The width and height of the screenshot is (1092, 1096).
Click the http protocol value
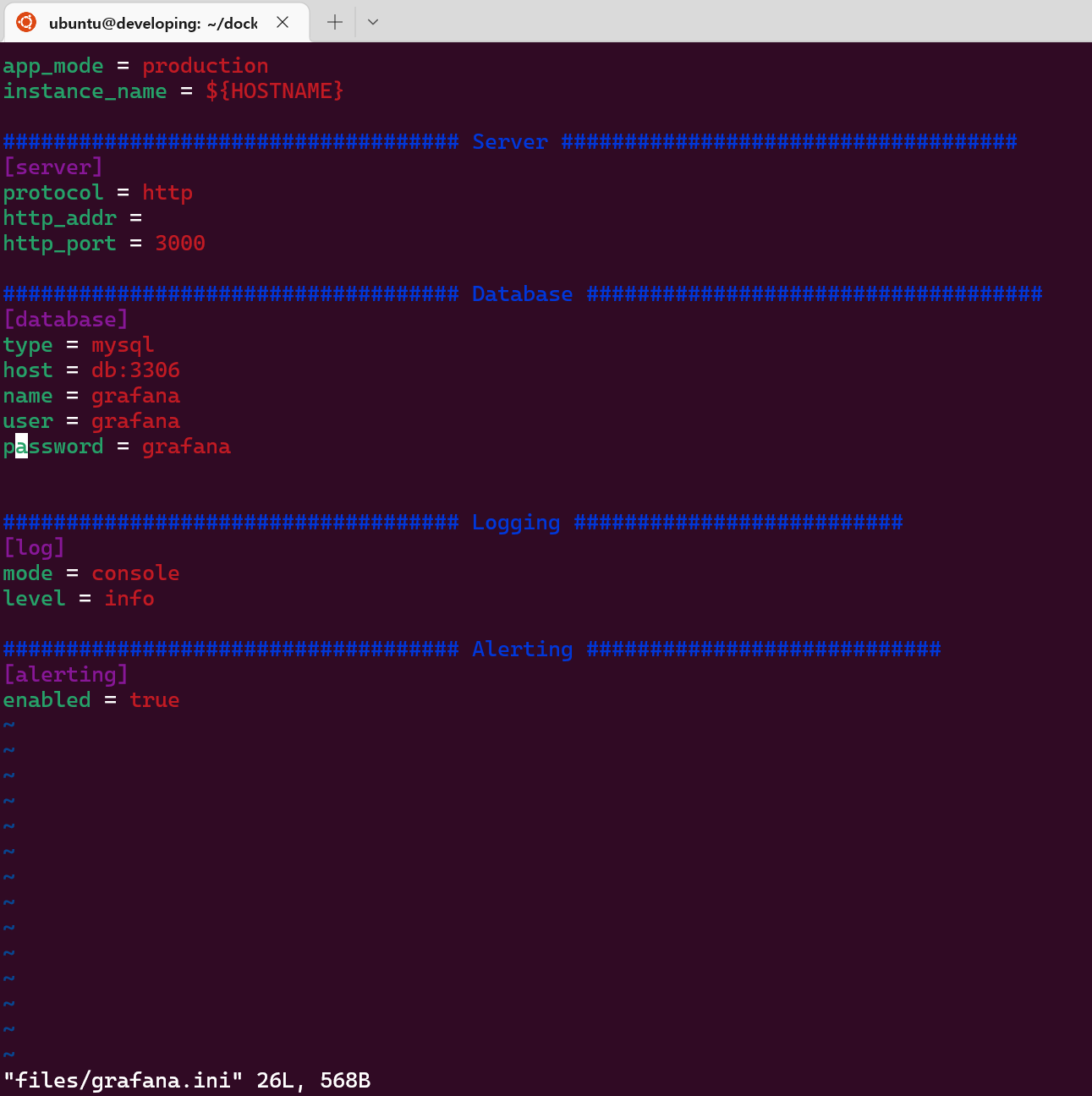167,193
